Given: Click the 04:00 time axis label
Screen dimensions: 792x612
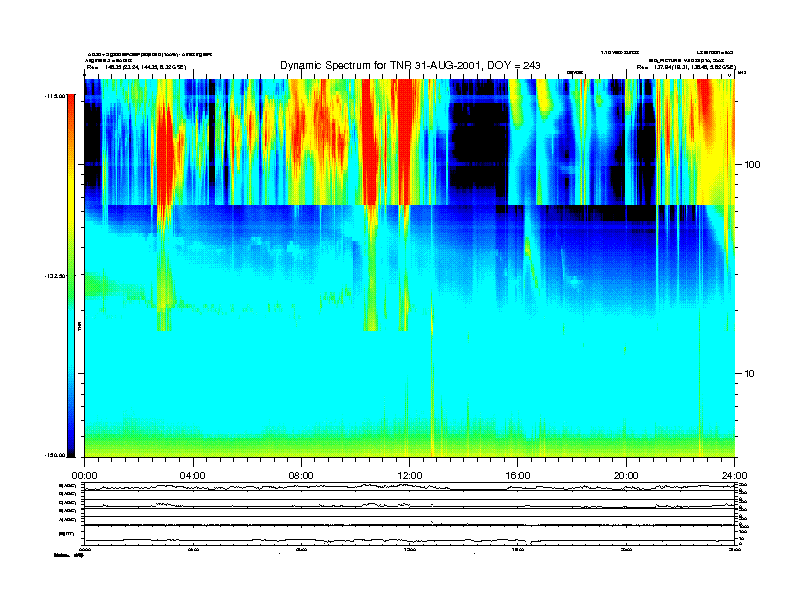Looking at the screenshot, I should [193, 476].
